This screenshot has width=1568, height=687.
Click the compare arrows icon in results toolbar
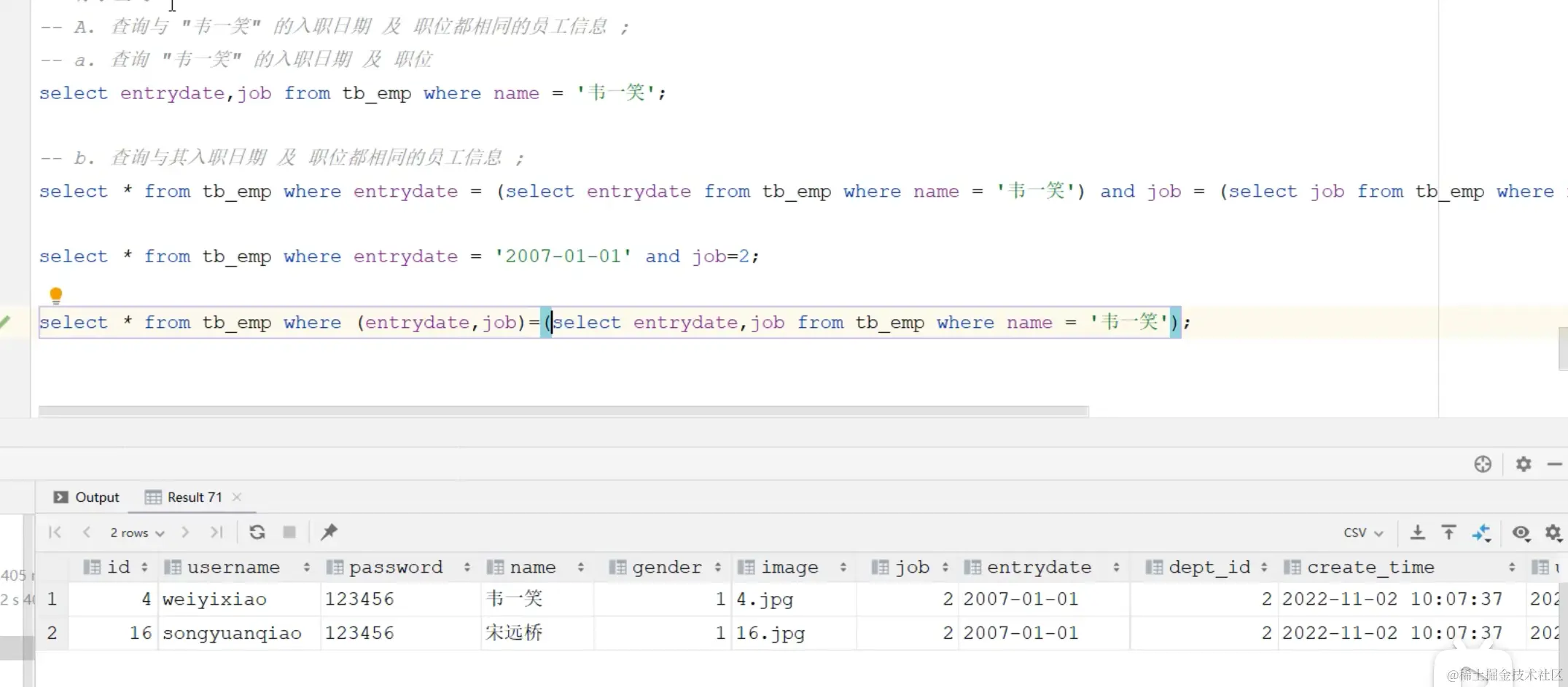[1481, 533]
